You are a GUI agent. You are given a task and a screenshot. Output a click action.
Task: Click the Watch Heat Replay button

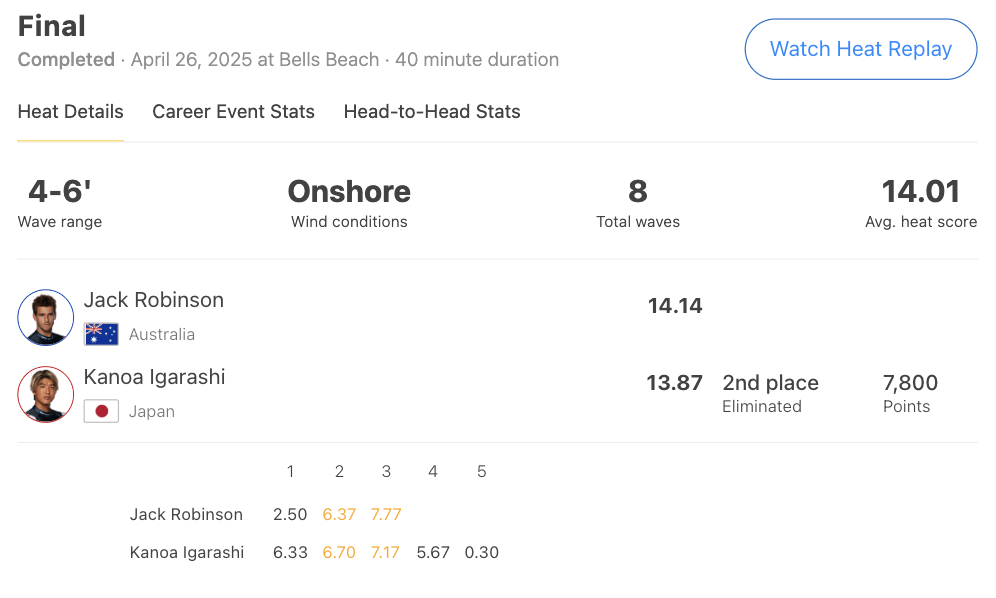(861, 49)
